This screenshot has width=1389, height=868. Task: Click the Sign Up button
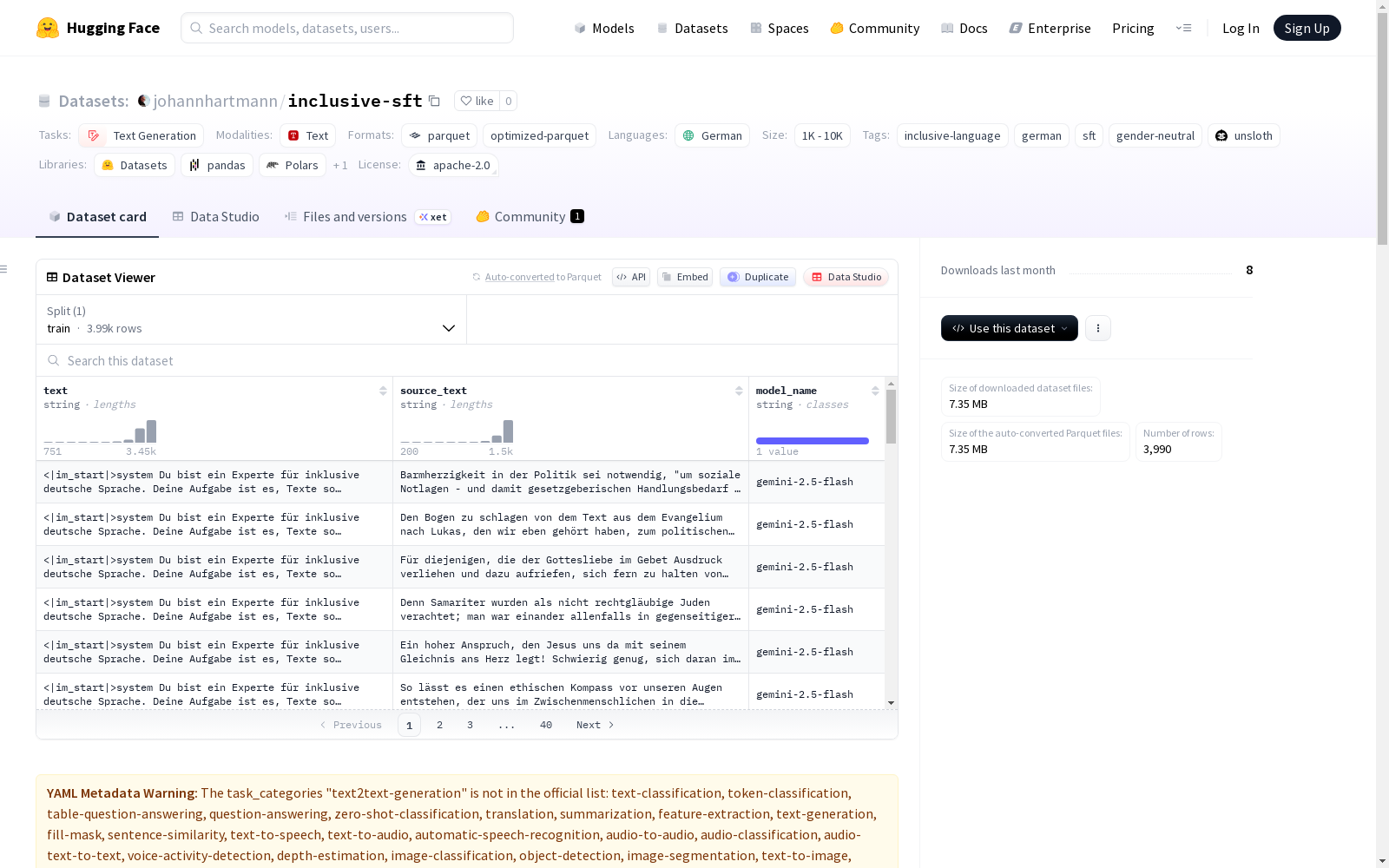[x=1307, y=28]
